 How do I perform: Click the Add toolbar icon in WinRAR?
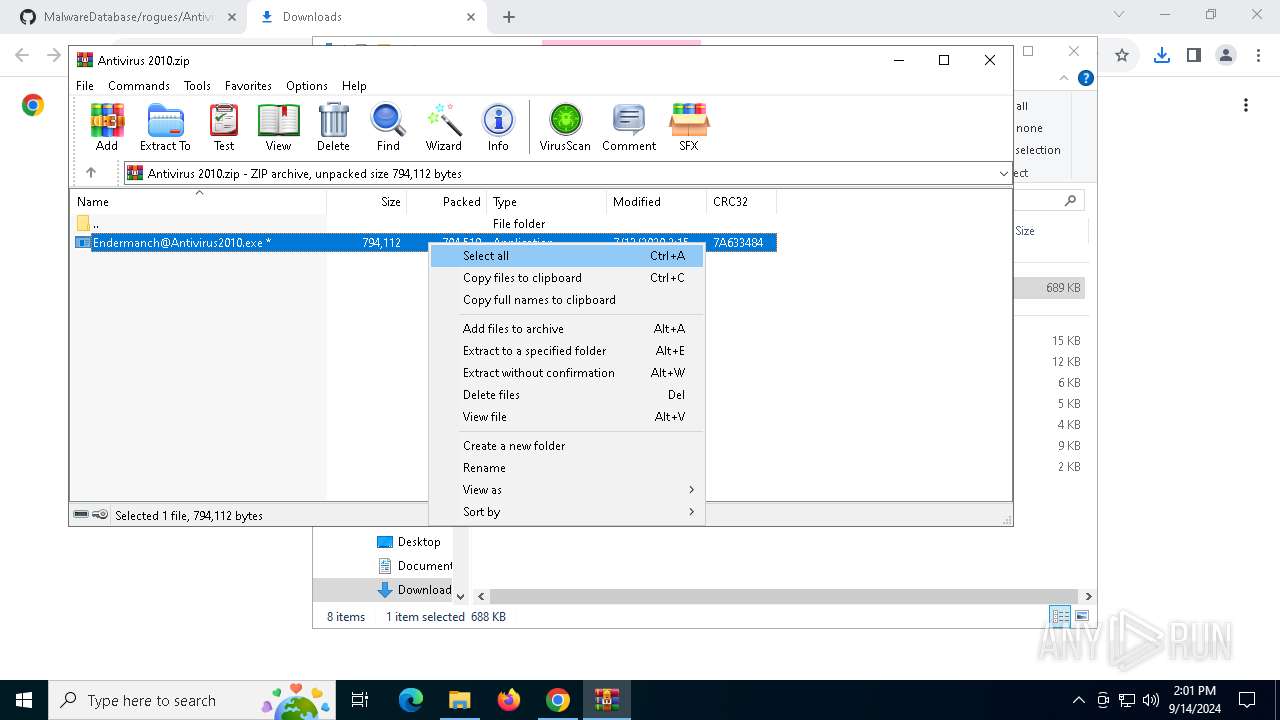coord(107,127)
